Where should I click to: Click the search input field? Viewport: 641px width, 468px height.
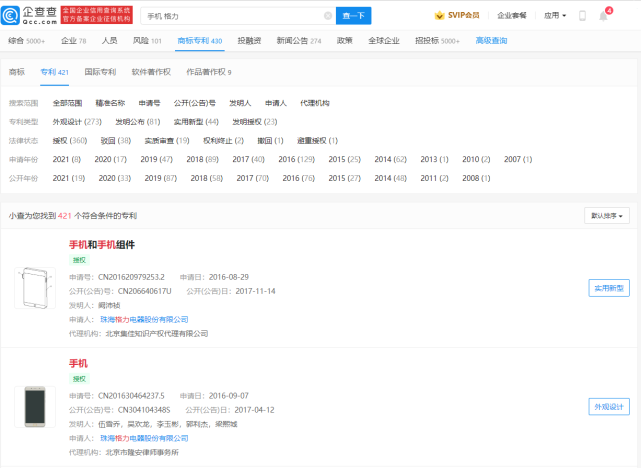point(238,16)
